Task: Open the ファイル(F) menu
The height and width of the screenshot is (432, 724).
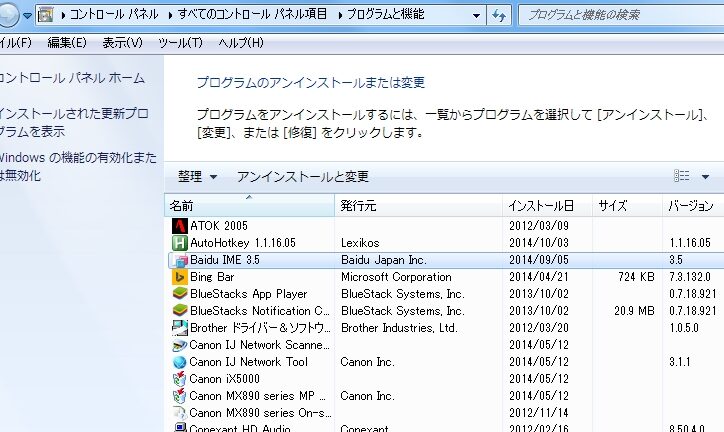Action: (15, 43)
